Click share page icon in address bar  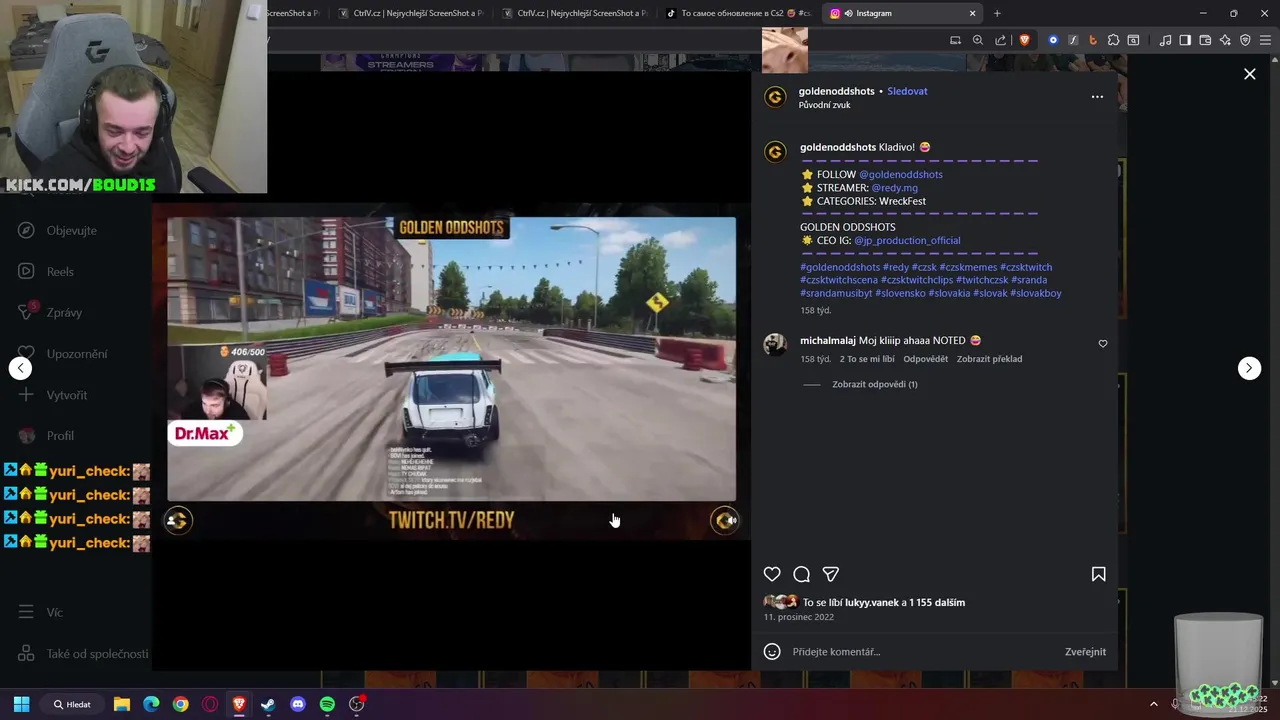point(1001,40)
